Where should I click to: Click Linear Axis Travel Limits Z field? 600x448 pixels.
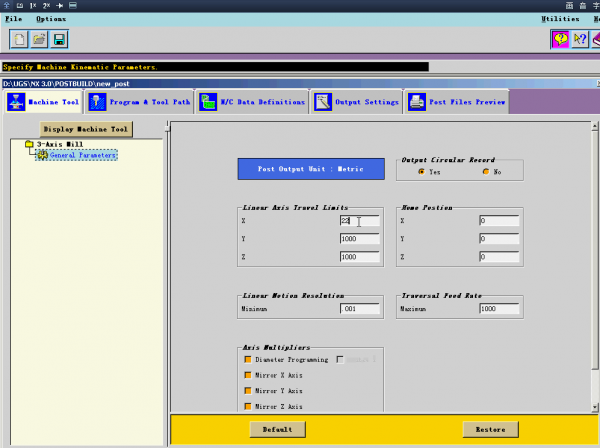point(359,257)
